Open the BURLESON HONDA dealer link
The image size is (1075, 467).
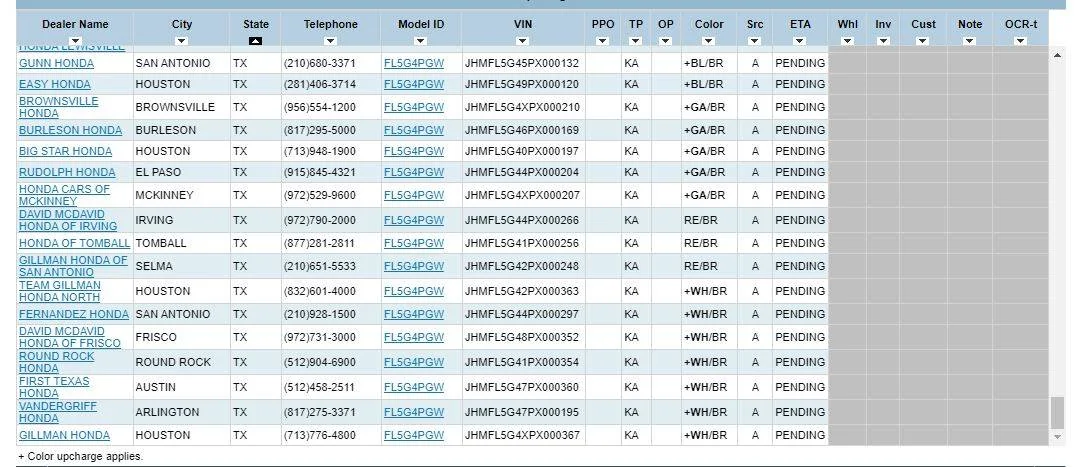click(x=70, y=130)
